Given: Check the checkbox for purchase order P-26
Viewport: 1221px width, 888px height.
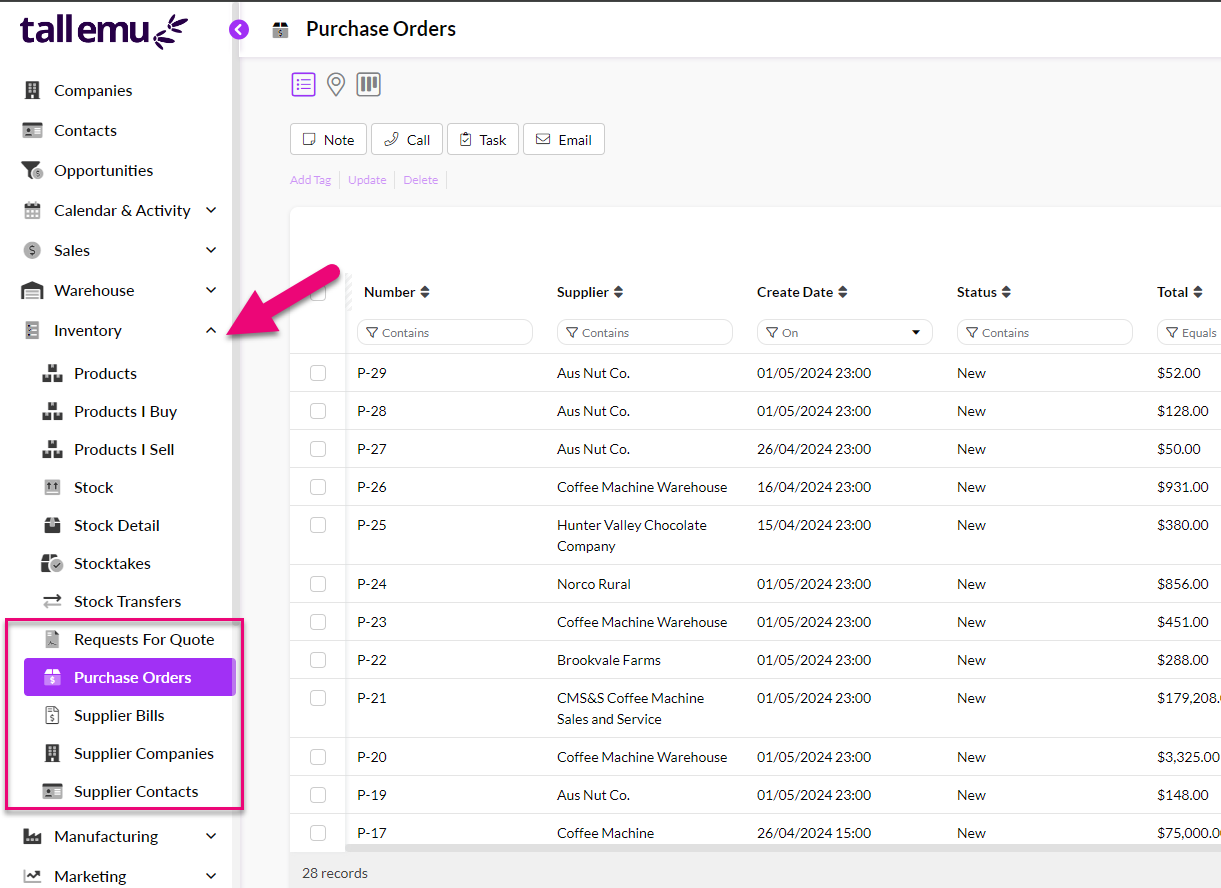Looking at the screenshot, I should 317,487.
